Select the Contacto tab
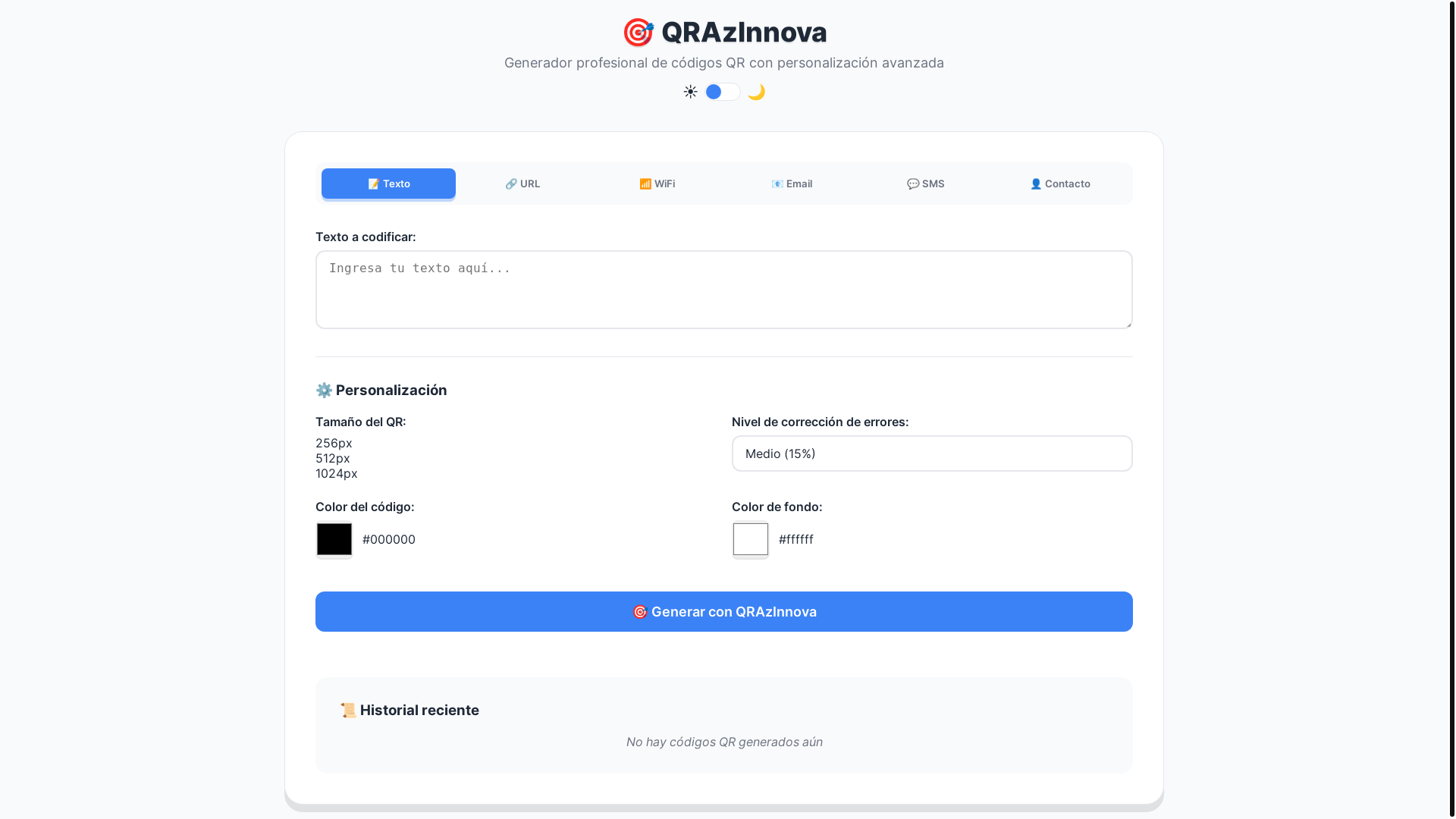This screenshot has height=819, width=1456. tap(1060, 184)
